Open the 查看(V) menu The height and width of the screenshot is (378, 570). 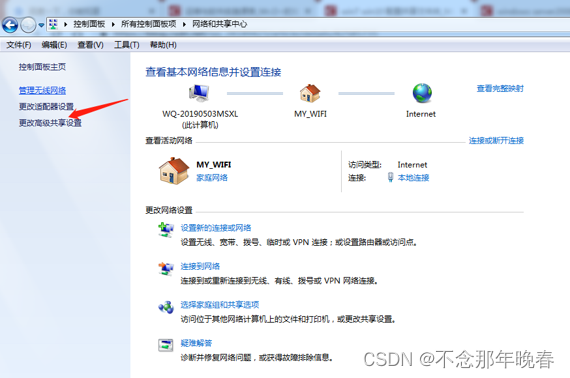(91, 45)
